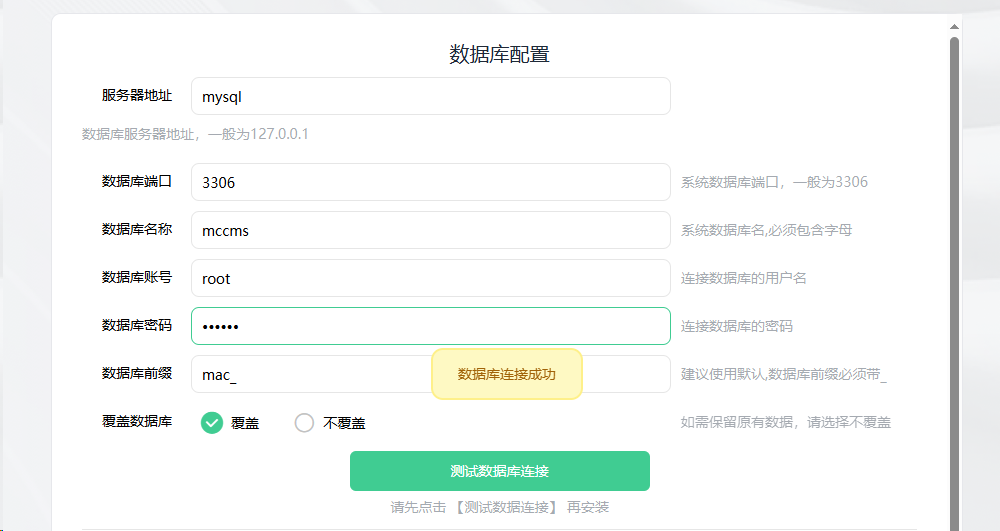Viewport: 1000px width, 531px height.
Task: Select the 覆盖 radio button
Action: tap(212, 423)
